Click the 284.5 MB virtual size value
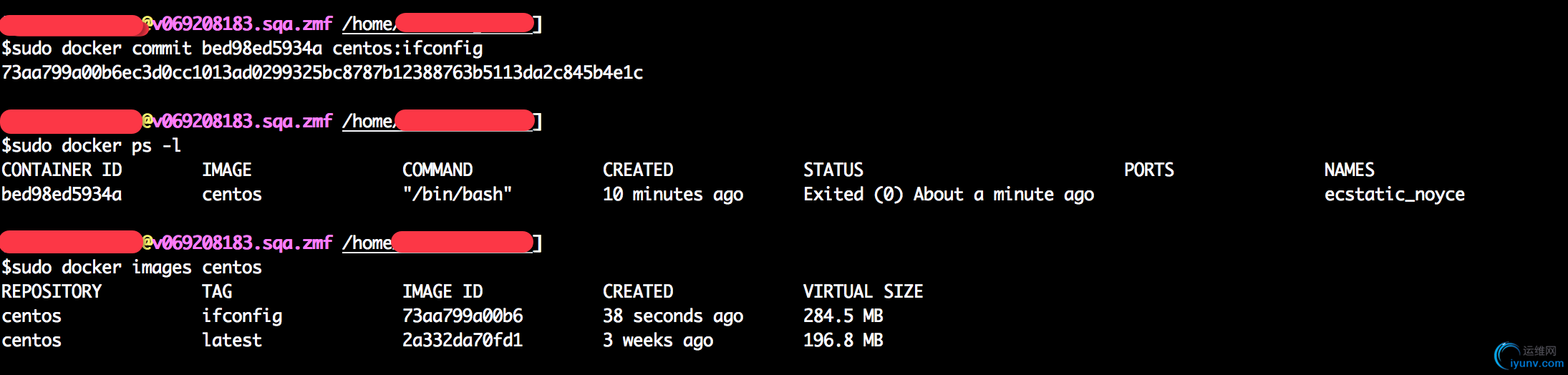This screenshot has width=1568, height=375. click(843, 316)
